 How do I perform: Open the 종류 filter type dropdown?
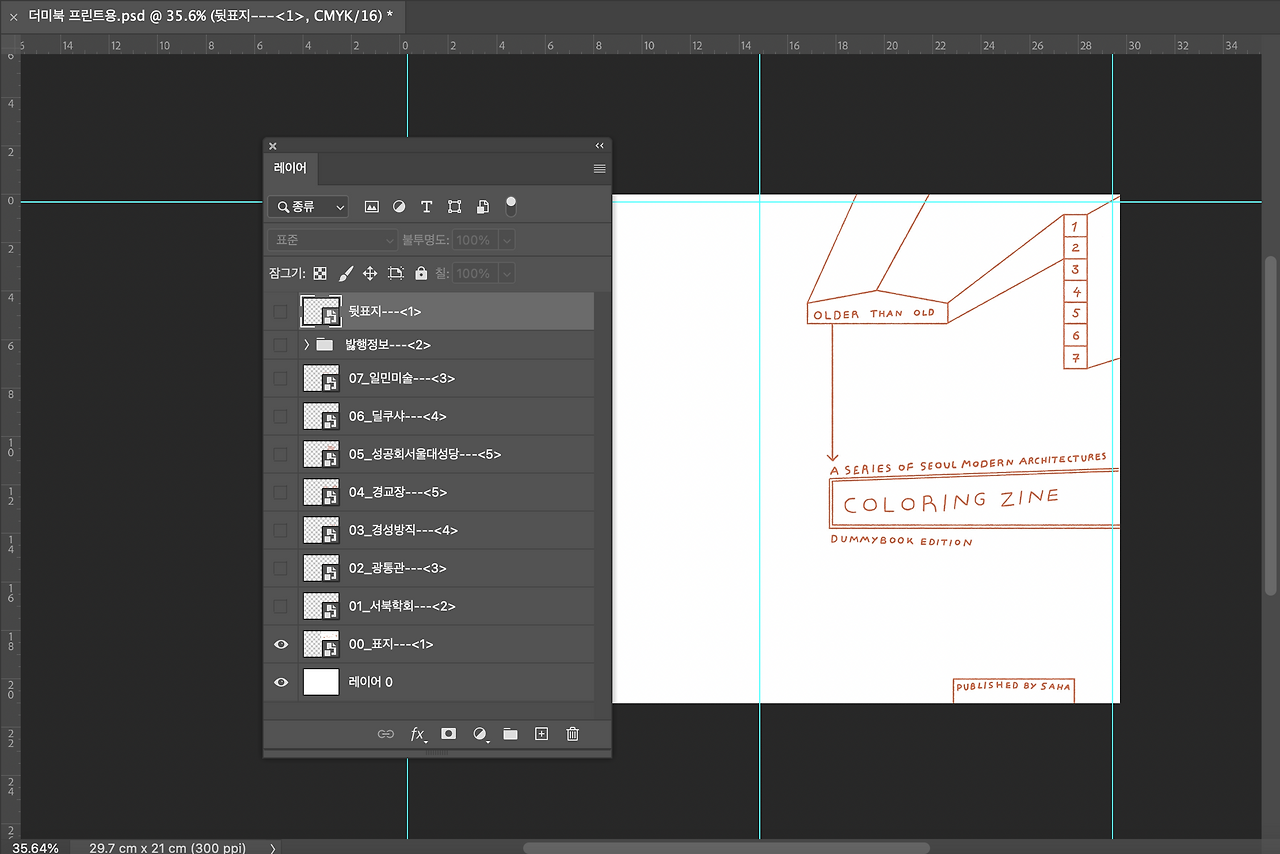308,207
